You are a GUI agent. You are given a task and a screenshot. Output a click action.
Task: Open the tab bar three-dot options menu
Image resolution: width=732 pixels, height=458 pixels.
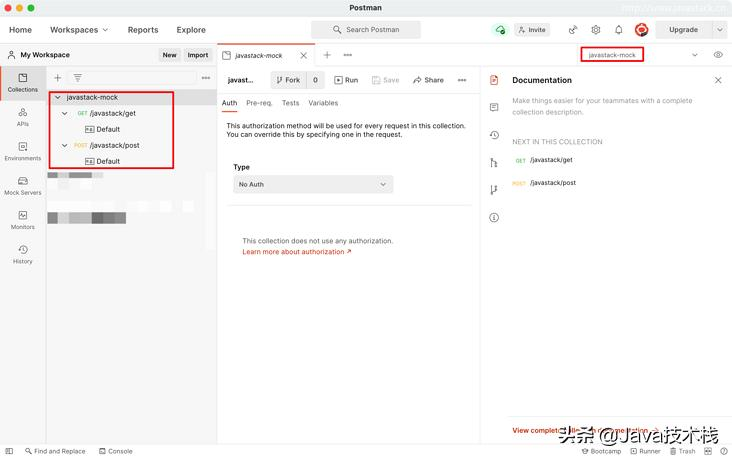point(348,55)
